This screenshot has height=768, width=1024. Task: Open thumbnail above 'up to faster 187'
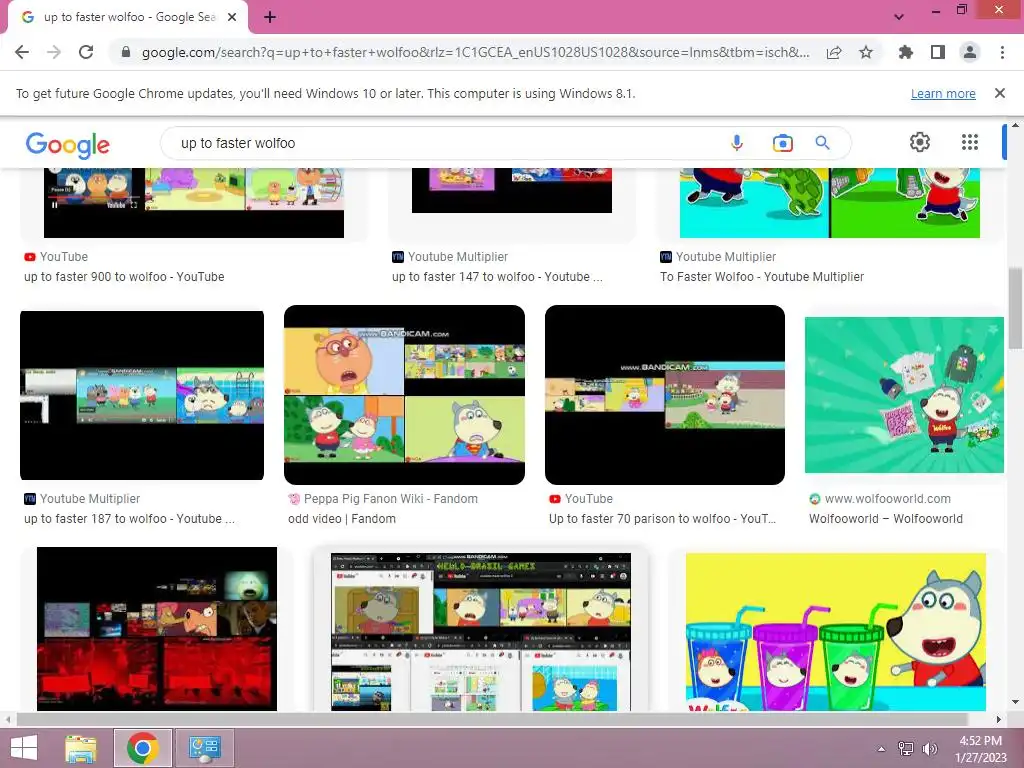pos(142,395)
